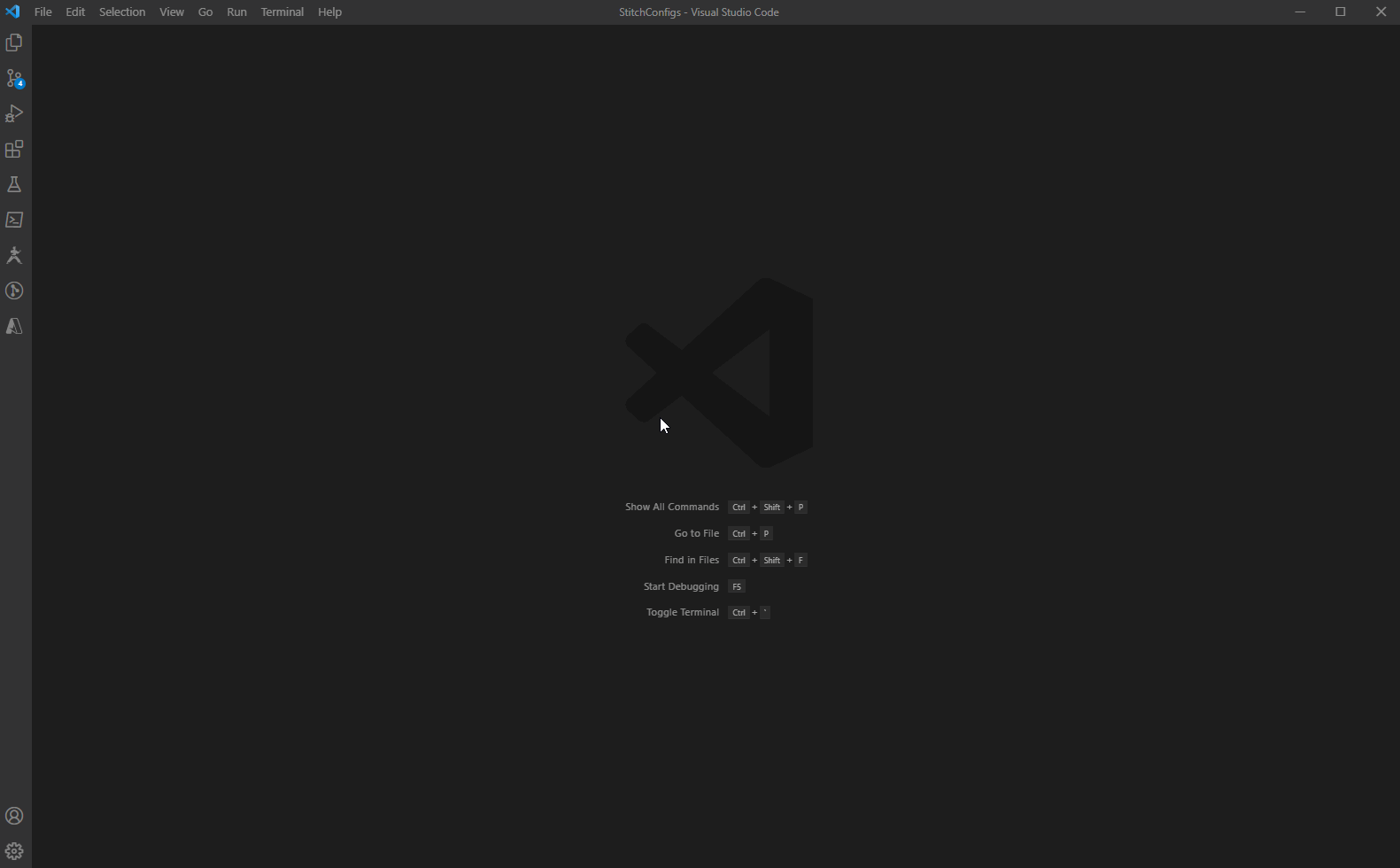Click the "Show All Commands" hint text
The width and height of the screenshot is (1400, 868).
pos(672,508)
